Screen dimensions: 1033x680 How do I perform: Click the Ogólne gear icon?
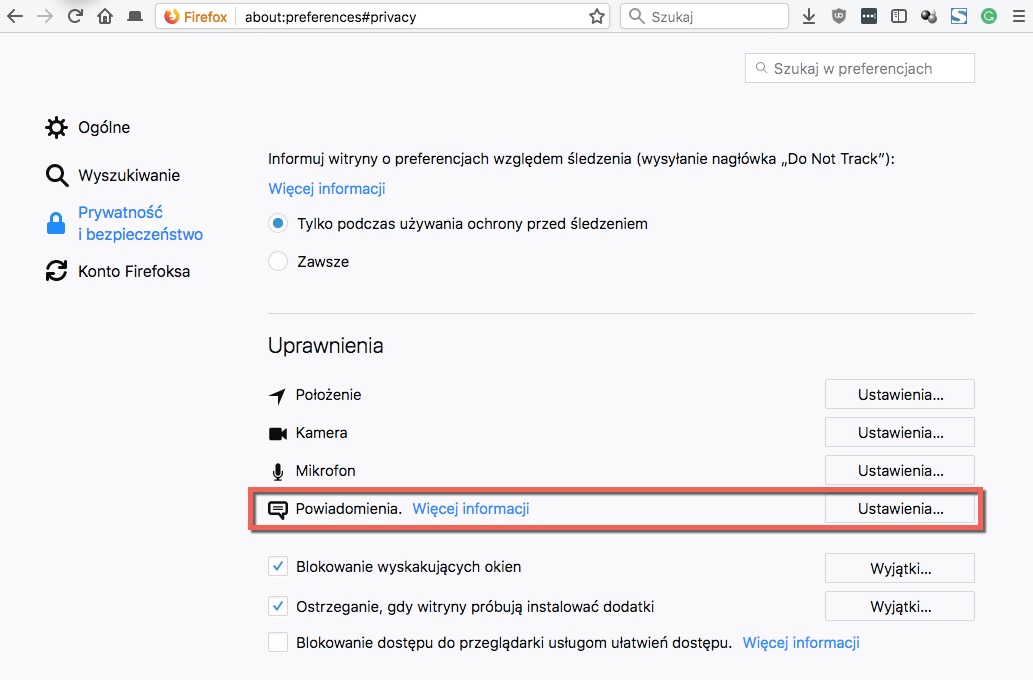click(56, 127)
